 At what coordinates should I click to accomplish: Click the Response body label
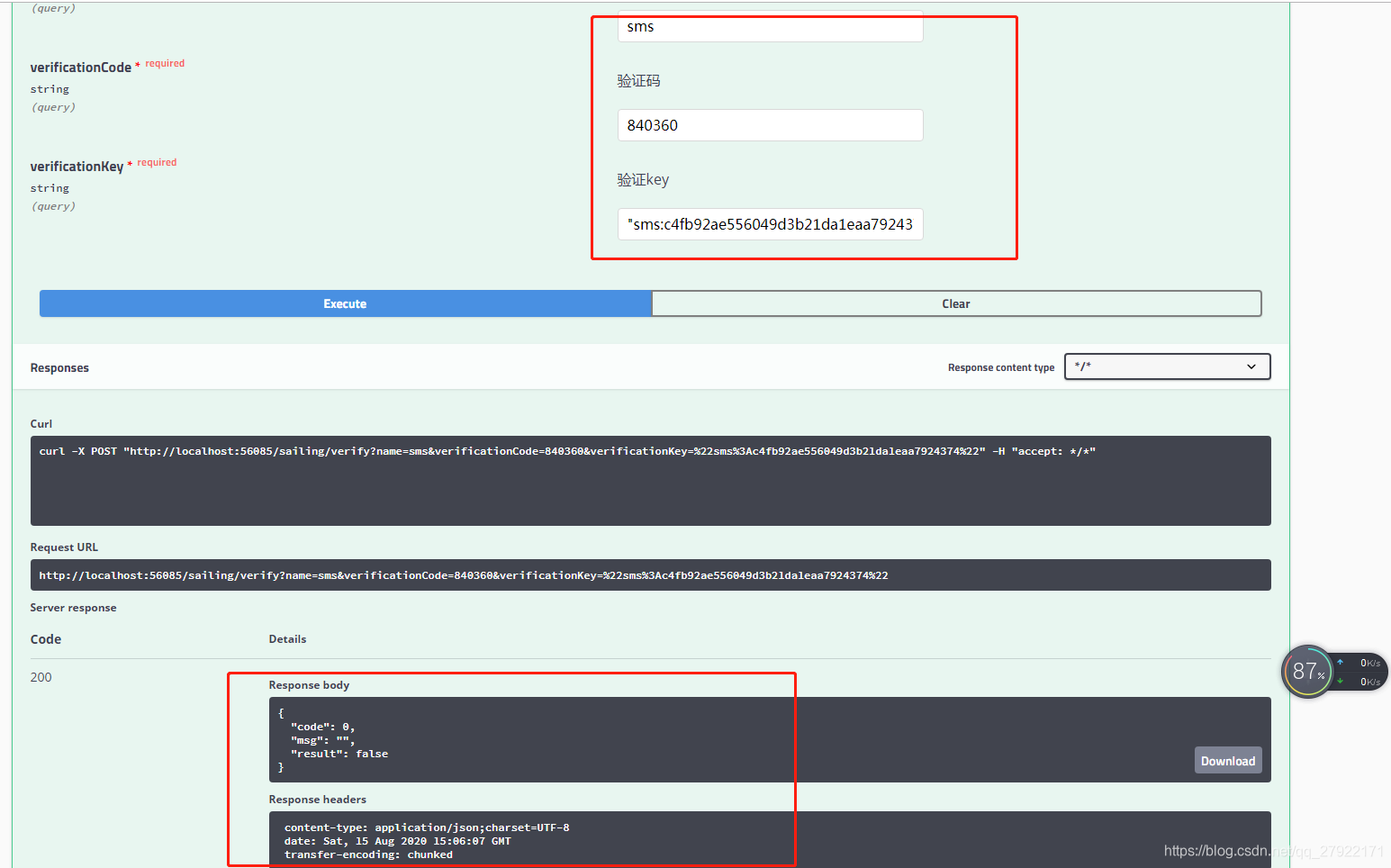coord(309,685)
